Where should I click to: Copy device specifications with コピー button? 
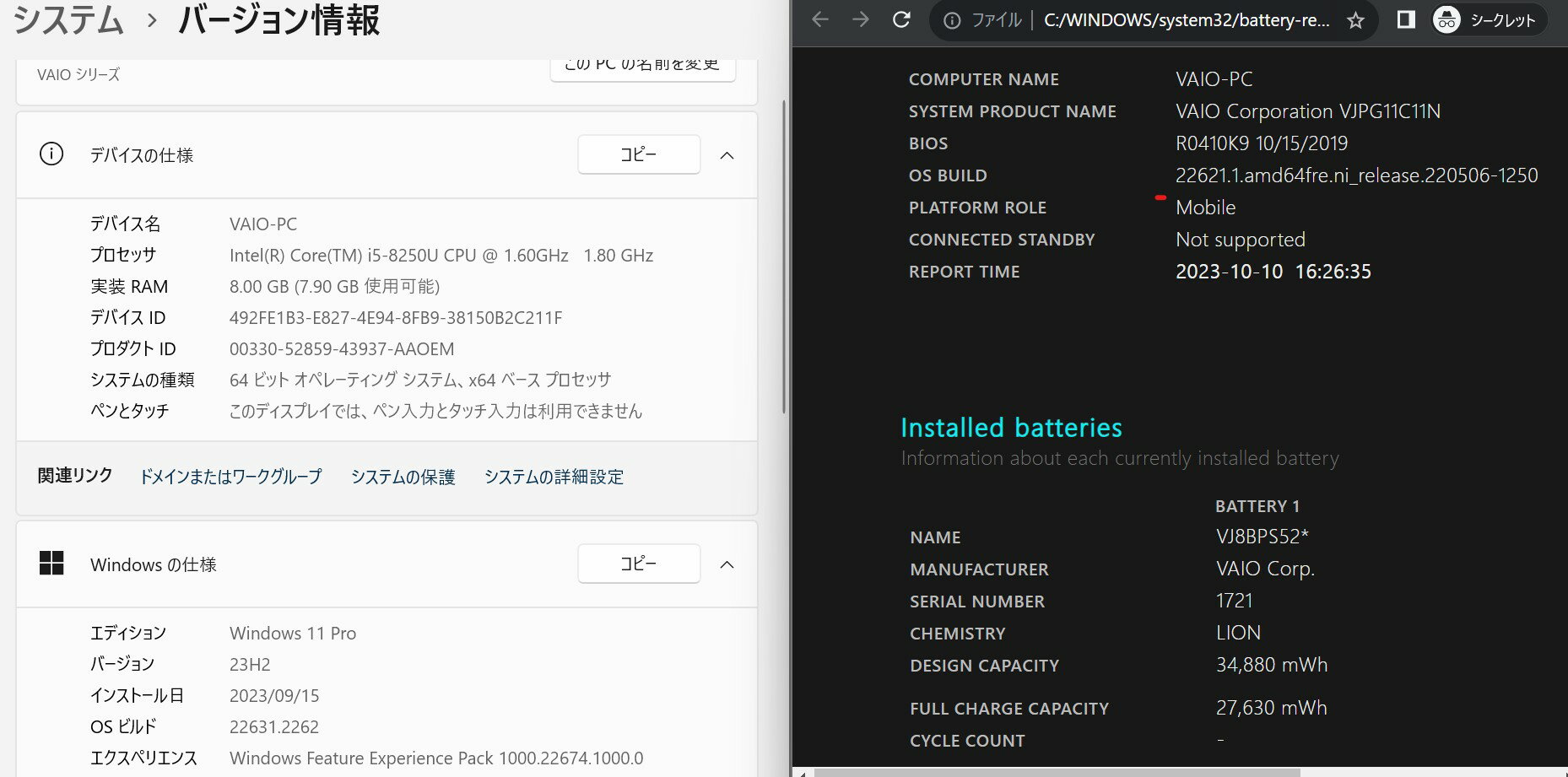tap(639, 154)
